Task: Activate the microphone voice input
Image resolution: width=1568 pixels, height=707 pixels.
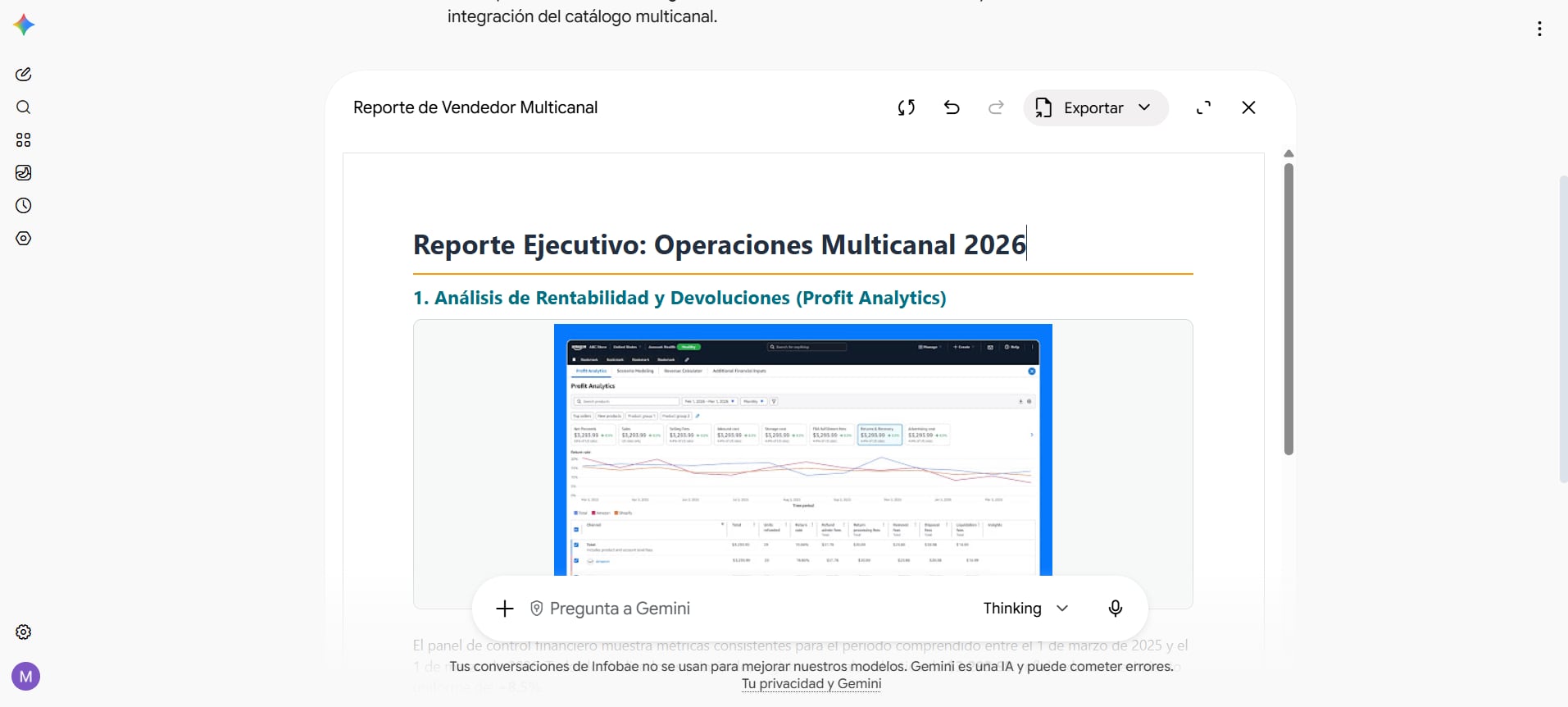Action: click(1116, 609)
